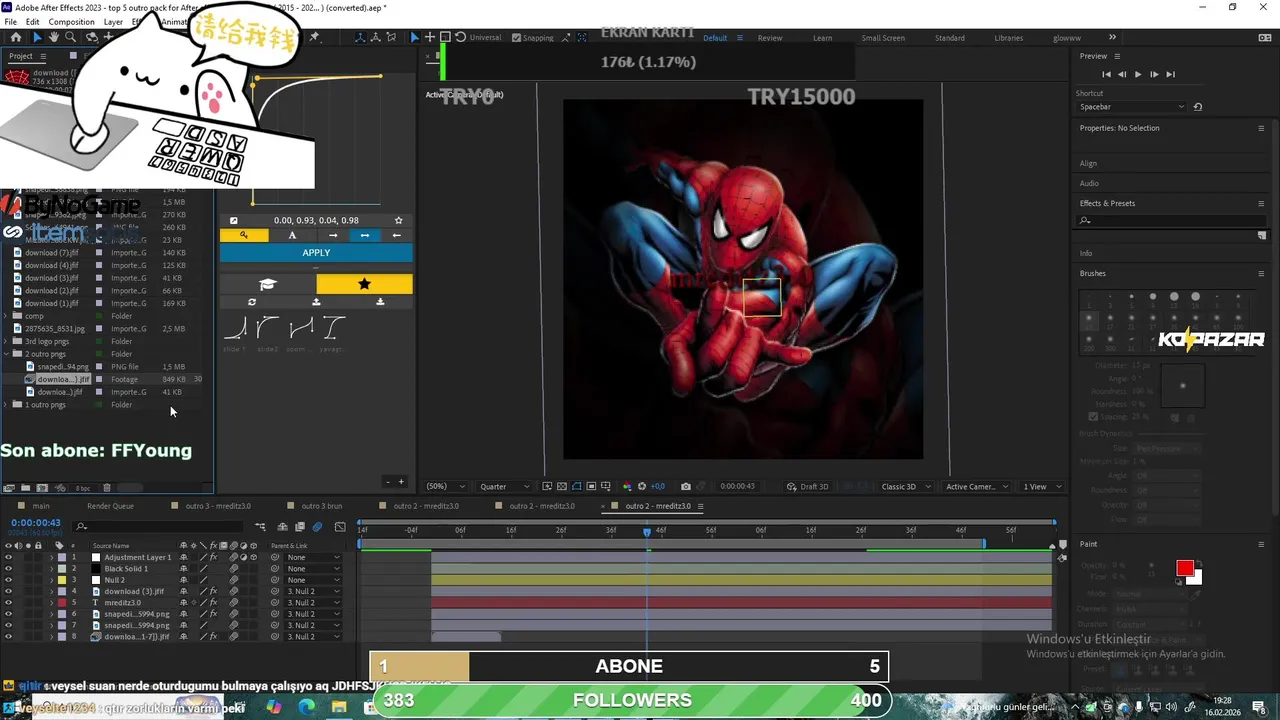
Task: Click the both-directions arrow easing button
Action: click(364, 235)
